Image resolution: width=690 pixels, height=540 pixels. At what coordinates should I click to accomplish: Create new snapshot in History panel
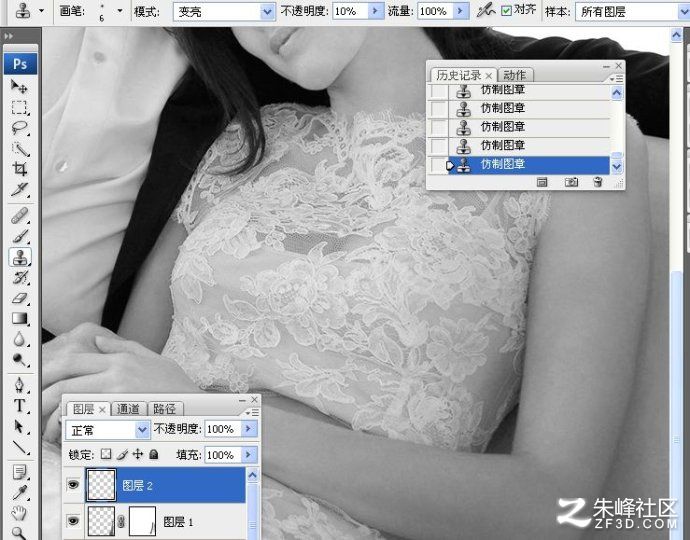[571, 182]
